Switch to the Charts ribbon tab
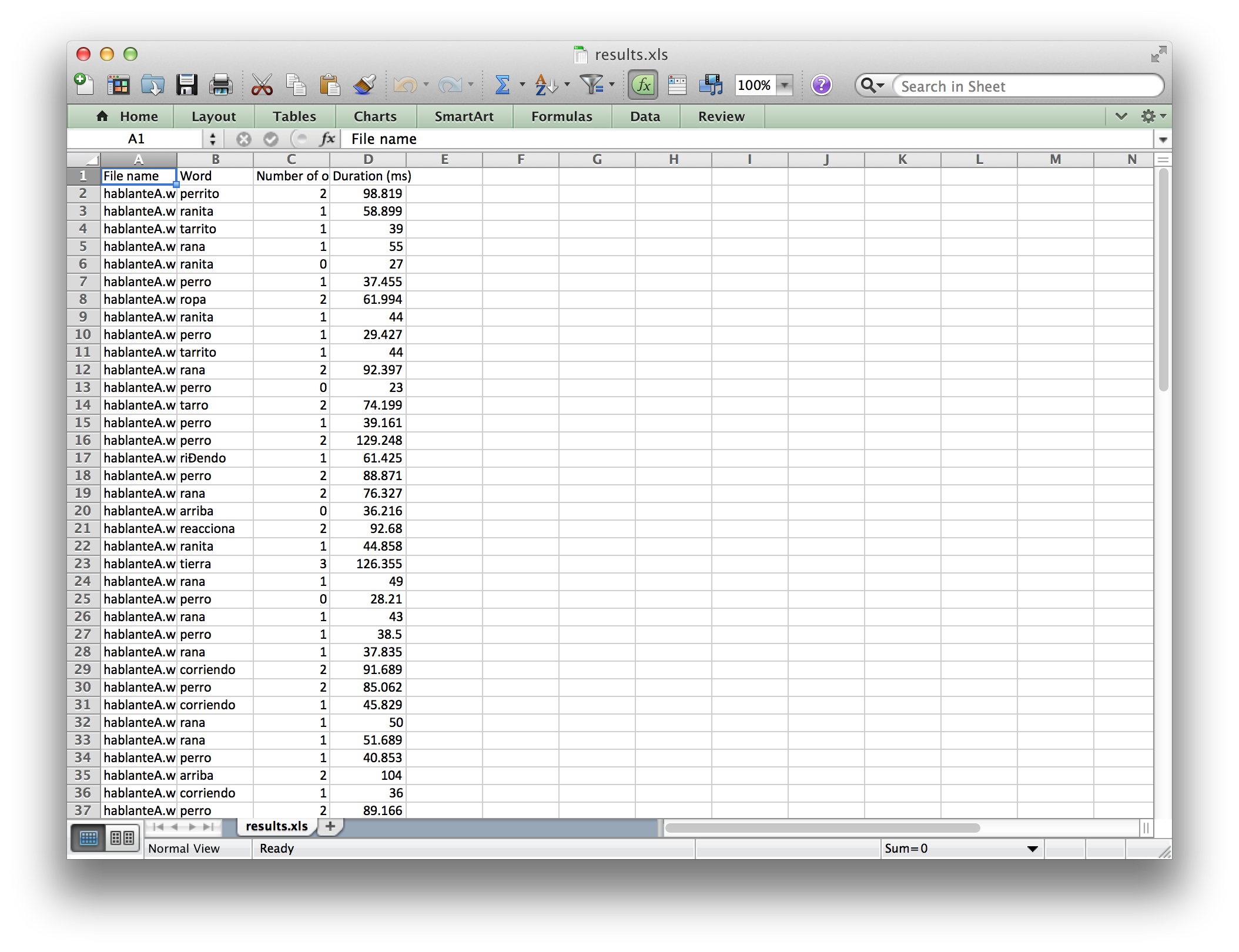This screenshot has width=1239, height=952. (375, 116)
